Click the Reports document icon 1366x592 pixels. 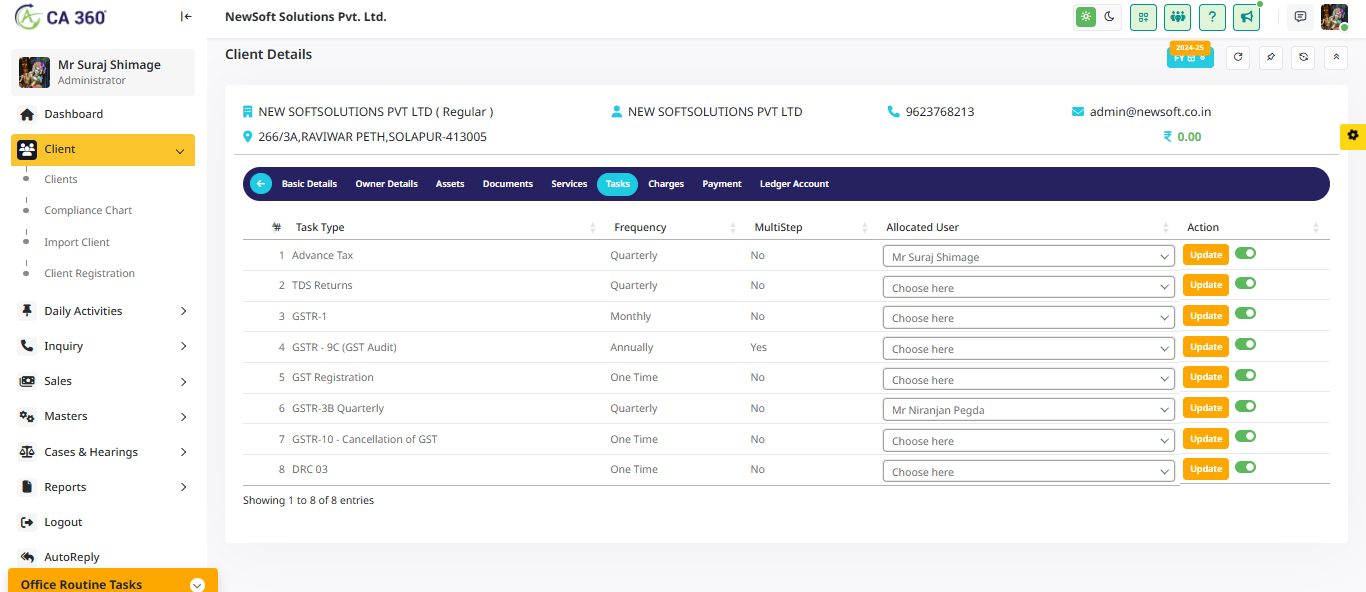point(27,487)
